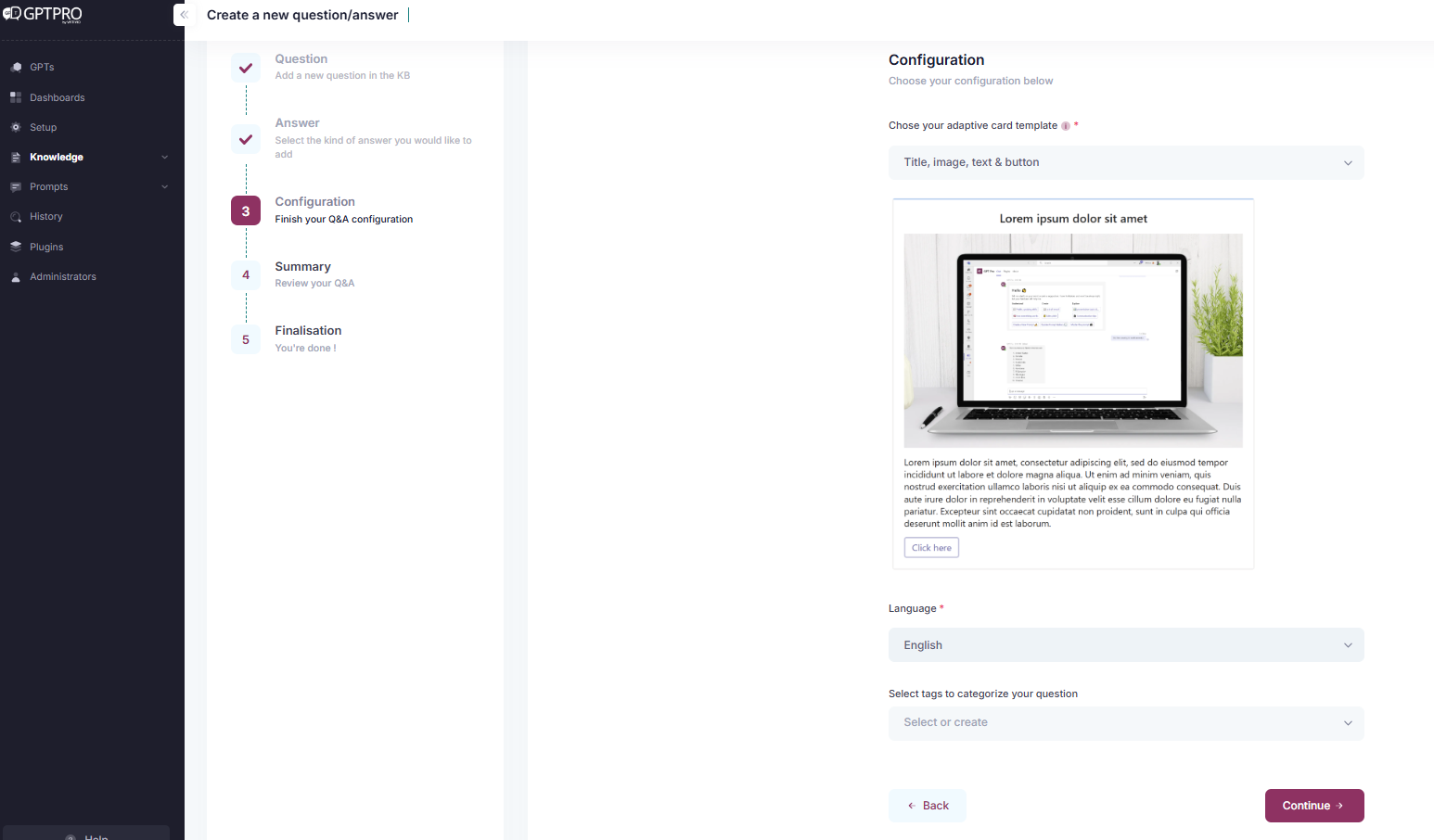Expand the Prompts sidebar chevron
The image size is (1434, 840).
164,186
